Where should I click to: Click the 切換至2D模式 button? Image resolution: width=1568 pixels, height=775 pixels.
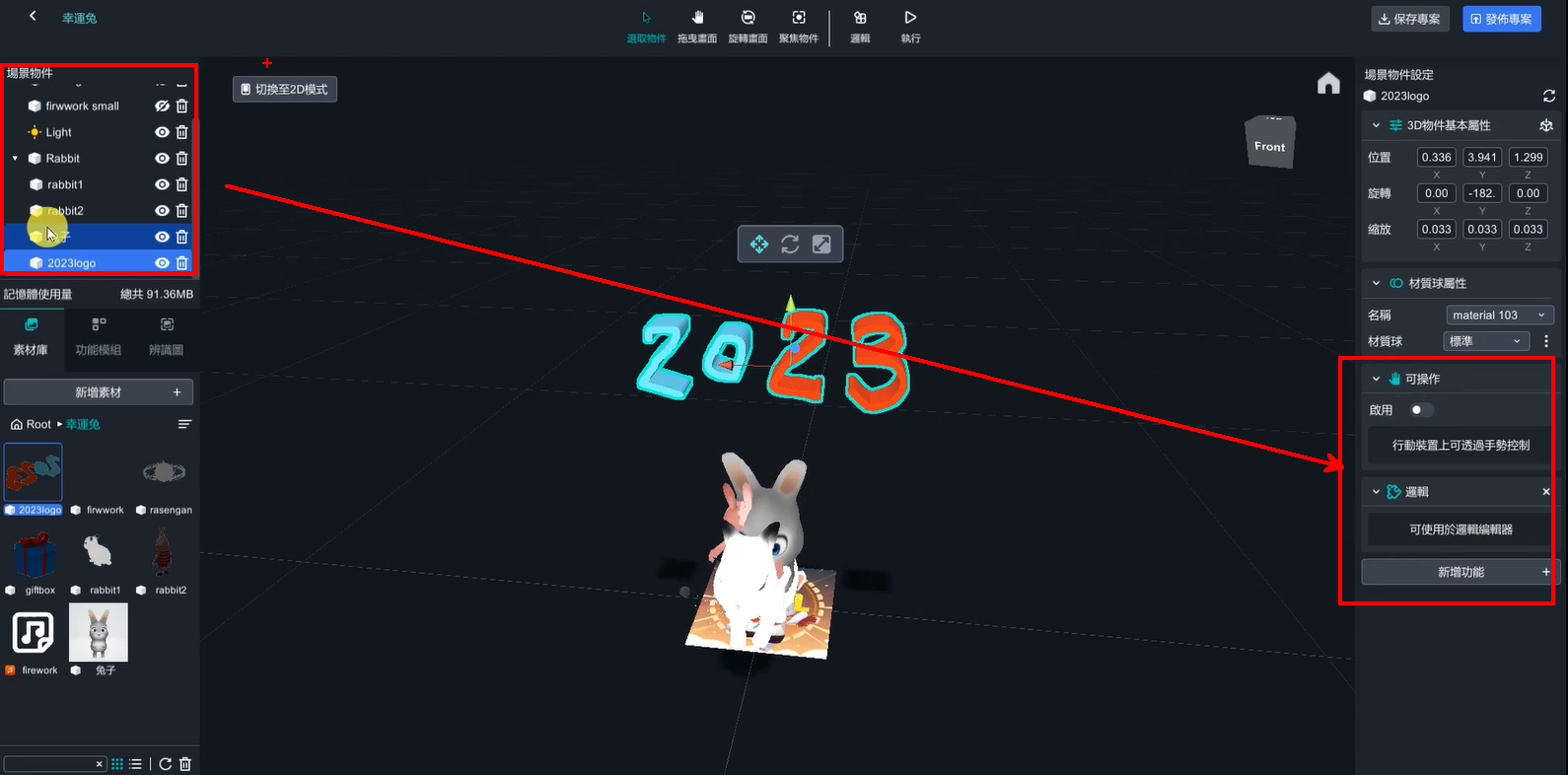[285, 90]
